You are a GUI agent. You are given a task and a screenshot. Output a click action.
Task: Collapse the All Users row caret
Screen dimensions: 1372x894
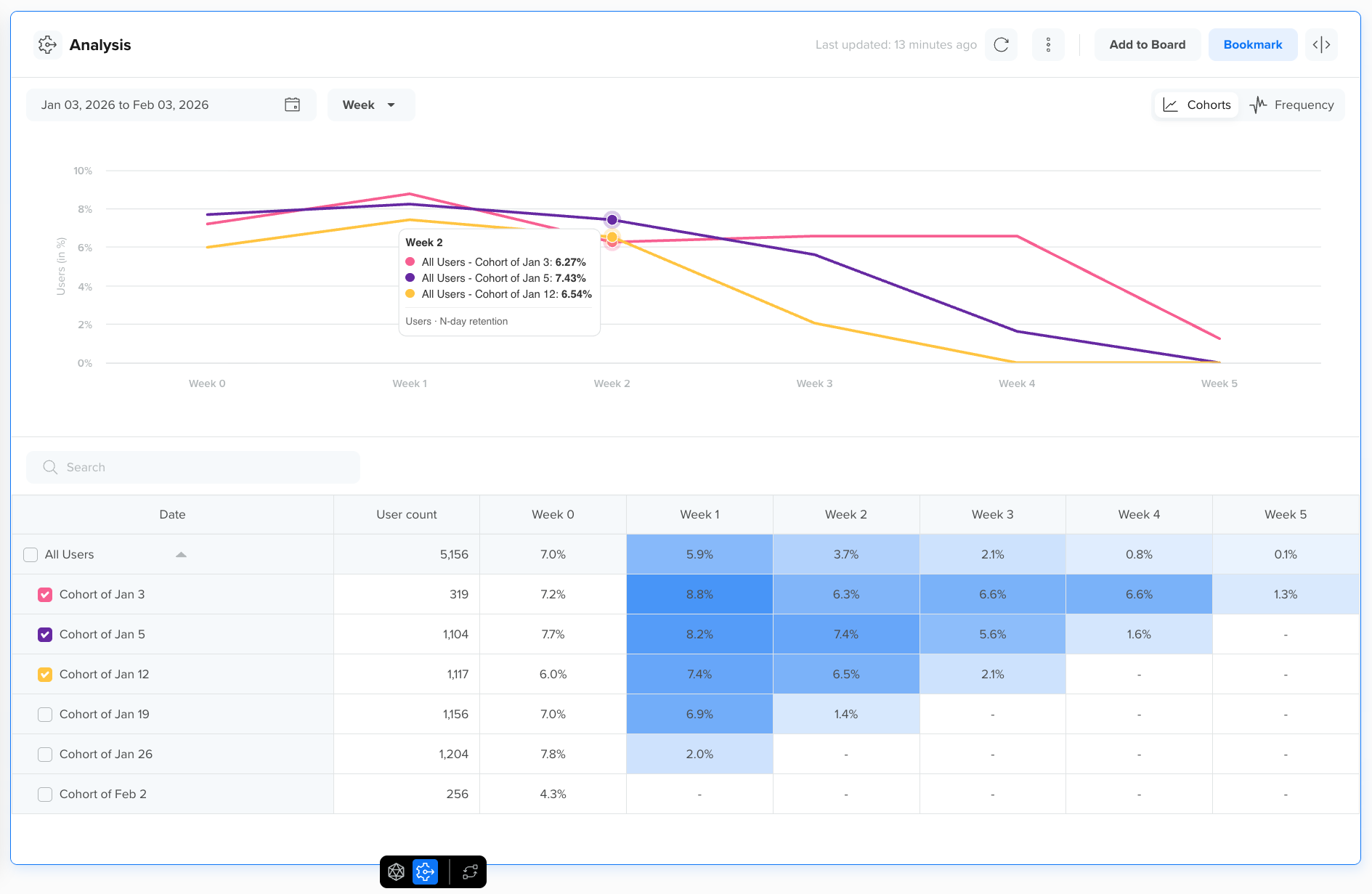[181, 555]
